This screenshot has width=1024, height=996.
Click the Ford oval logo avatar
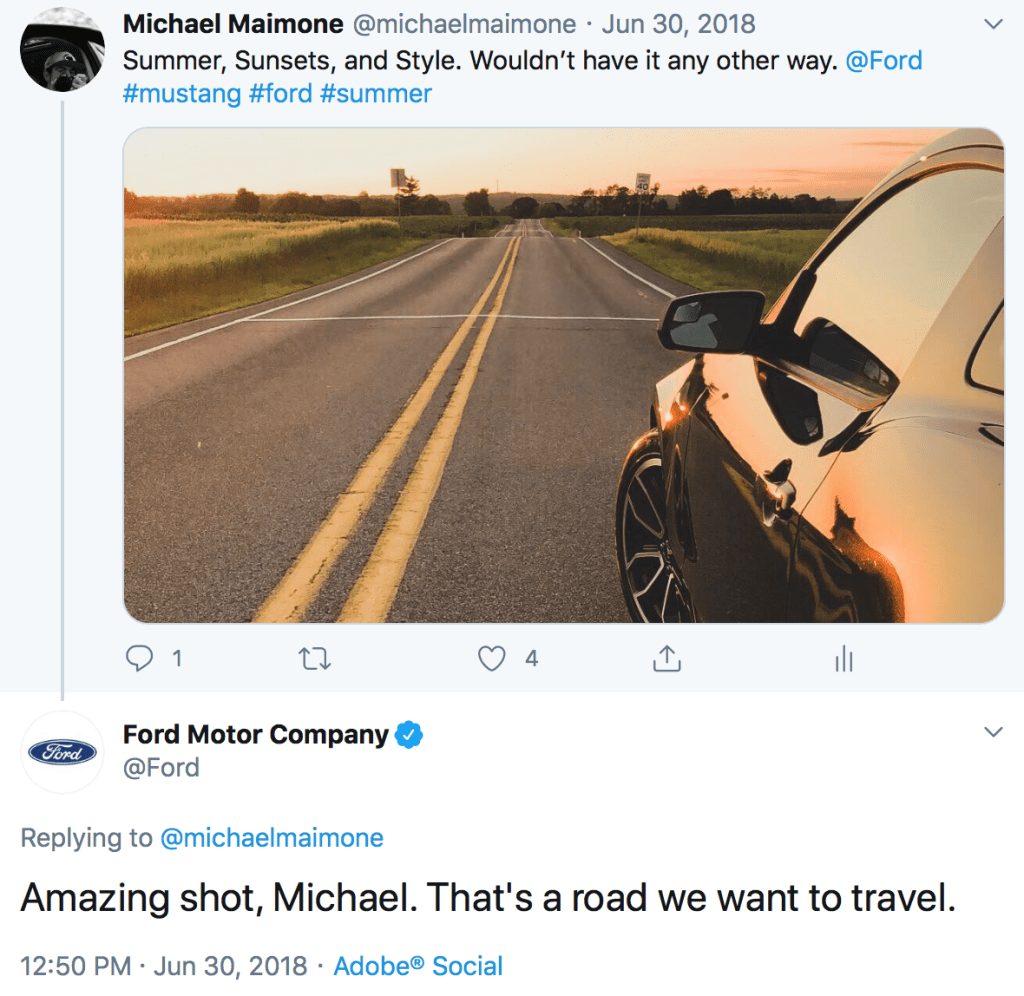point(62,752)
